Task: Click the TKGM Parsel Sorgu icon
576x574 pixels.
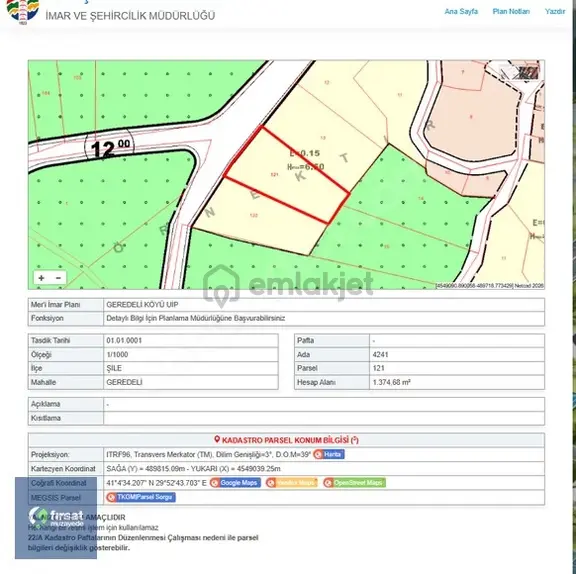Action: 112,498
